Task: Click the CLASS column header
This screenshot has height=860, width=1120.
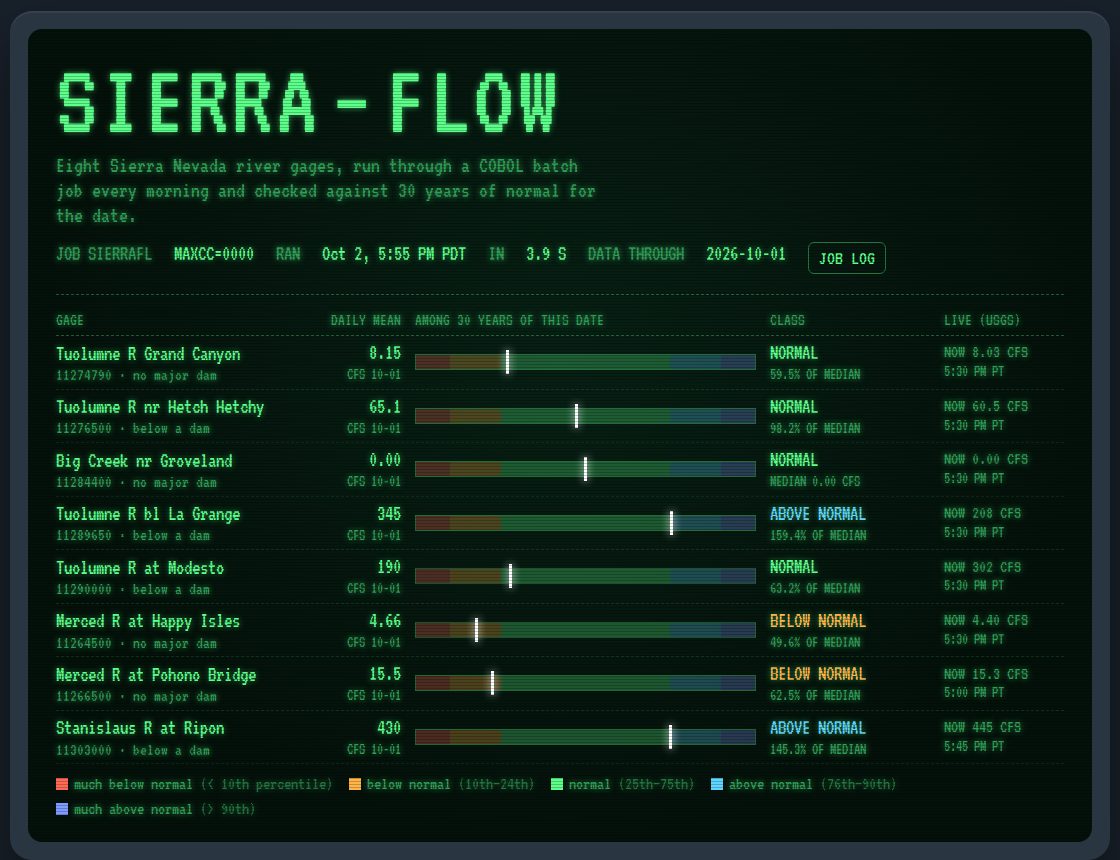Action: 787,321
